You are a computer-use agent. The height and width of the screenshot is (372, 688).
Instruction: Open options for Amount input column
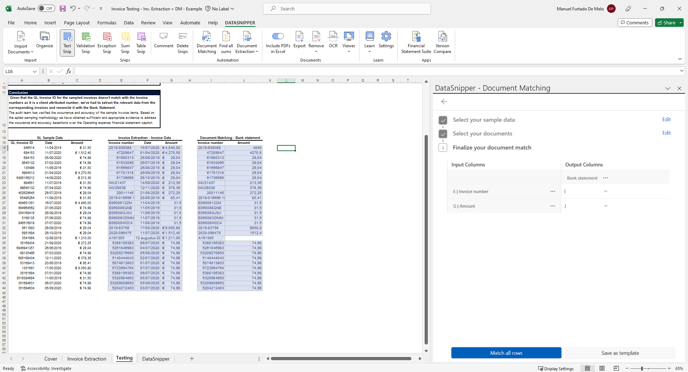(x=552, y=206)
